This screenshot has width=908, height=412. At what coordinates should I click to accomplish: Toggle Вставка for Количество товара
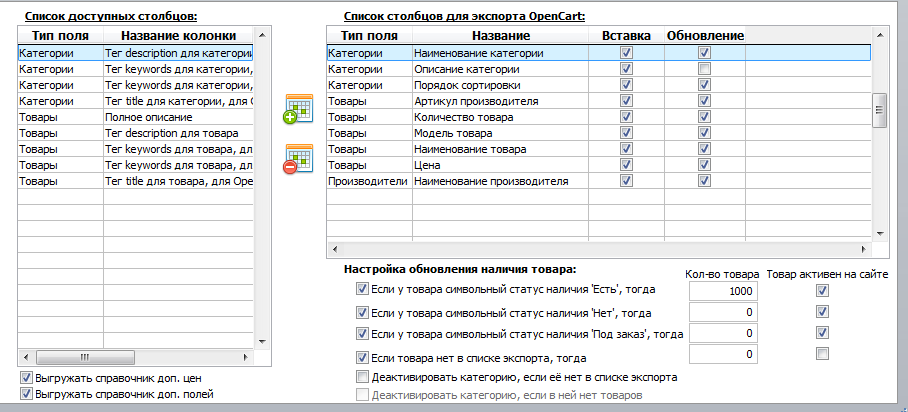tap(626, 117)
